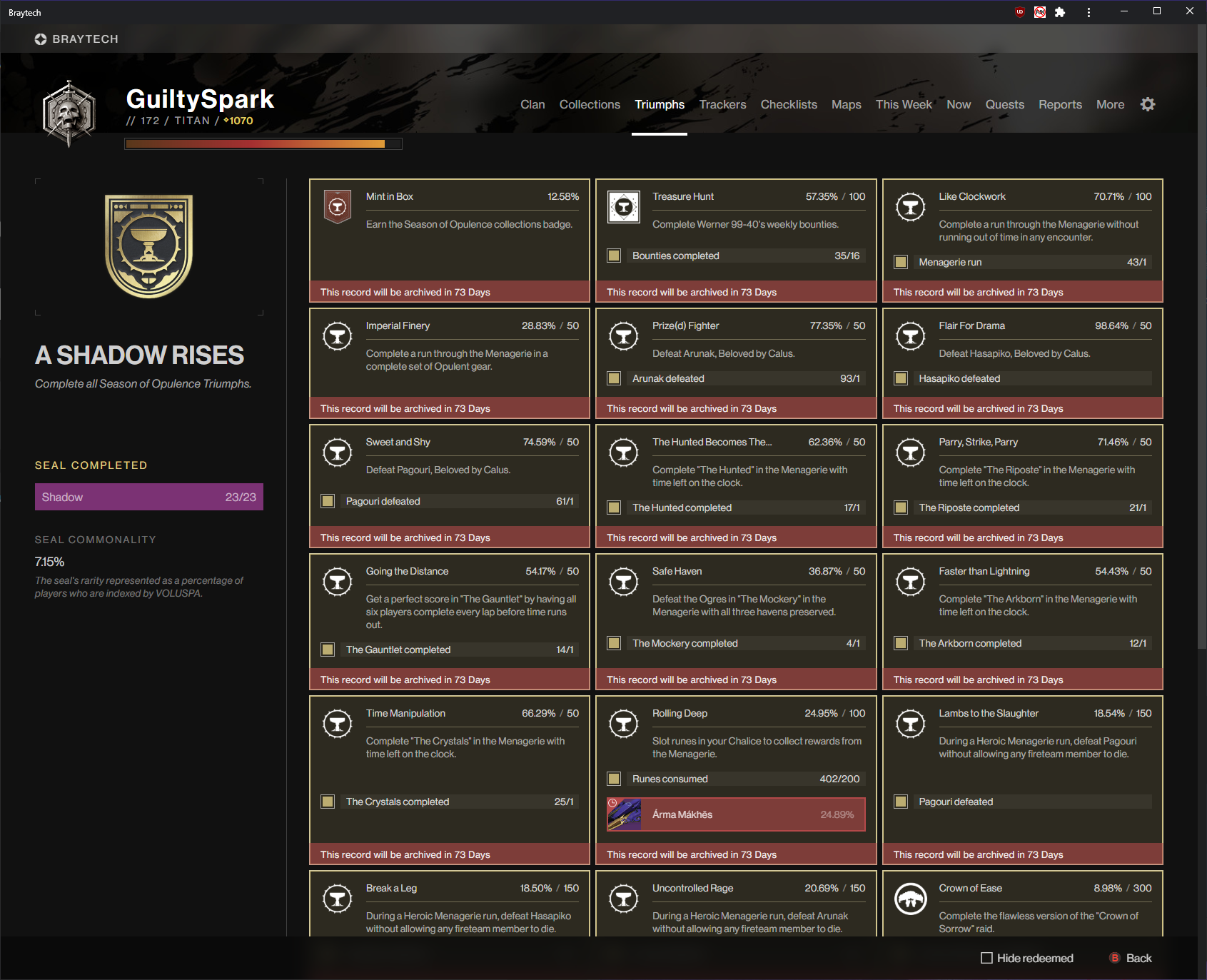1207x980 pixels.
Task: Click the GuiltySpark Titan emblem skull icon
Action: coord(69,113)
